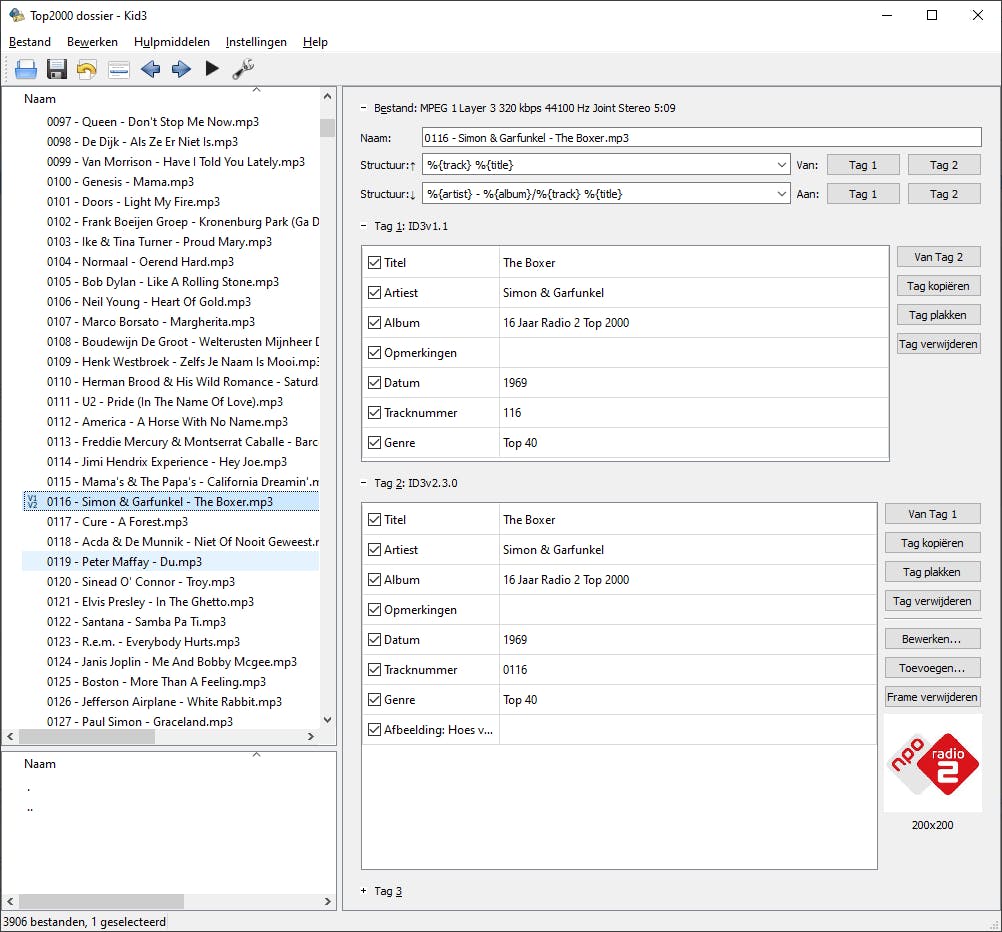Toggle the Album checkbox in Tag 1
The image size is (1002, 932).
tap(375, 323)
